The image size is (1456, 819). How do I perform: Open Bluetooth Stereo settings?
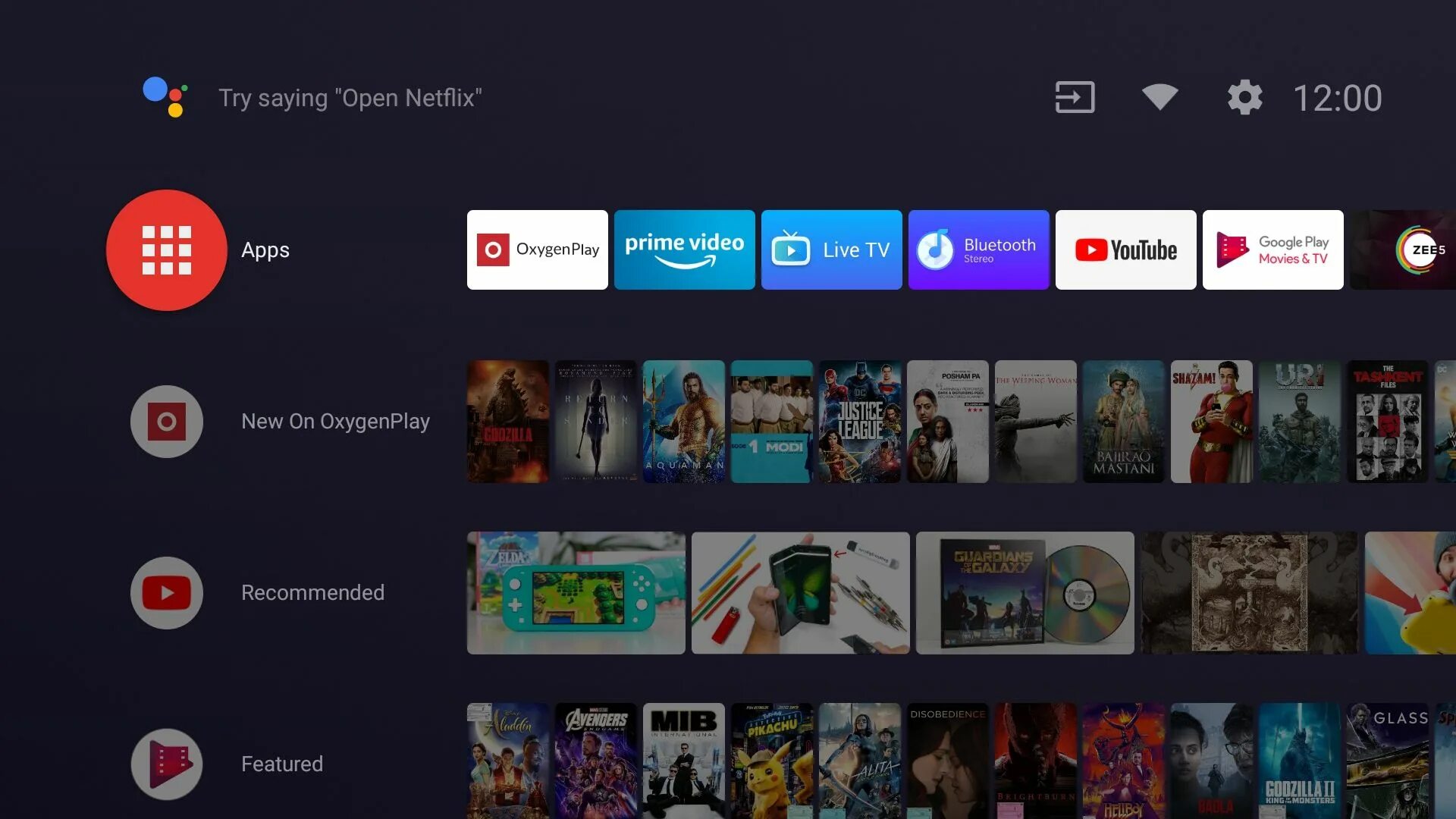pos(979,249)
